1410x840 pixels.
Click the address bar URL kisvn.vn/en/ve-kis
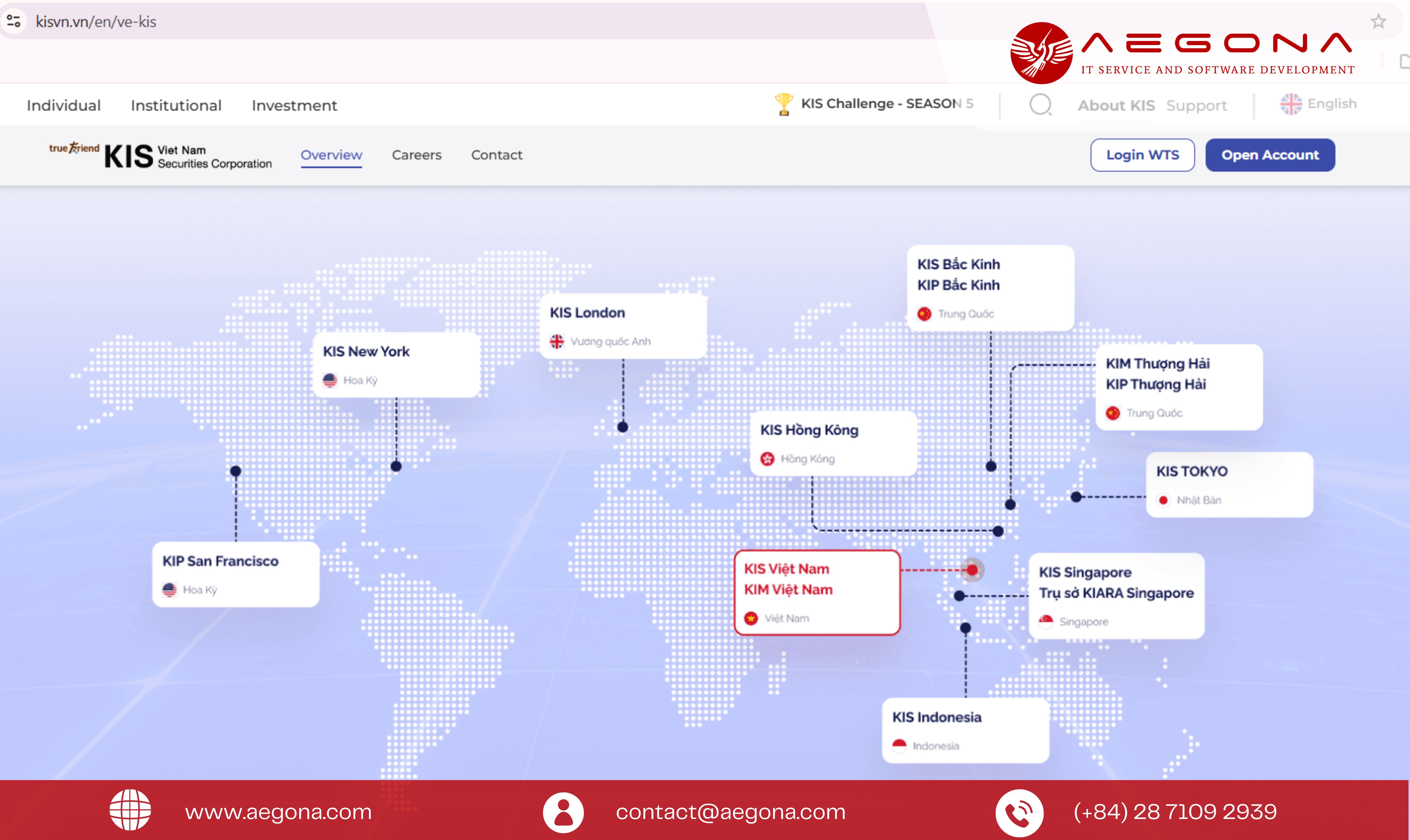point(96,22)
